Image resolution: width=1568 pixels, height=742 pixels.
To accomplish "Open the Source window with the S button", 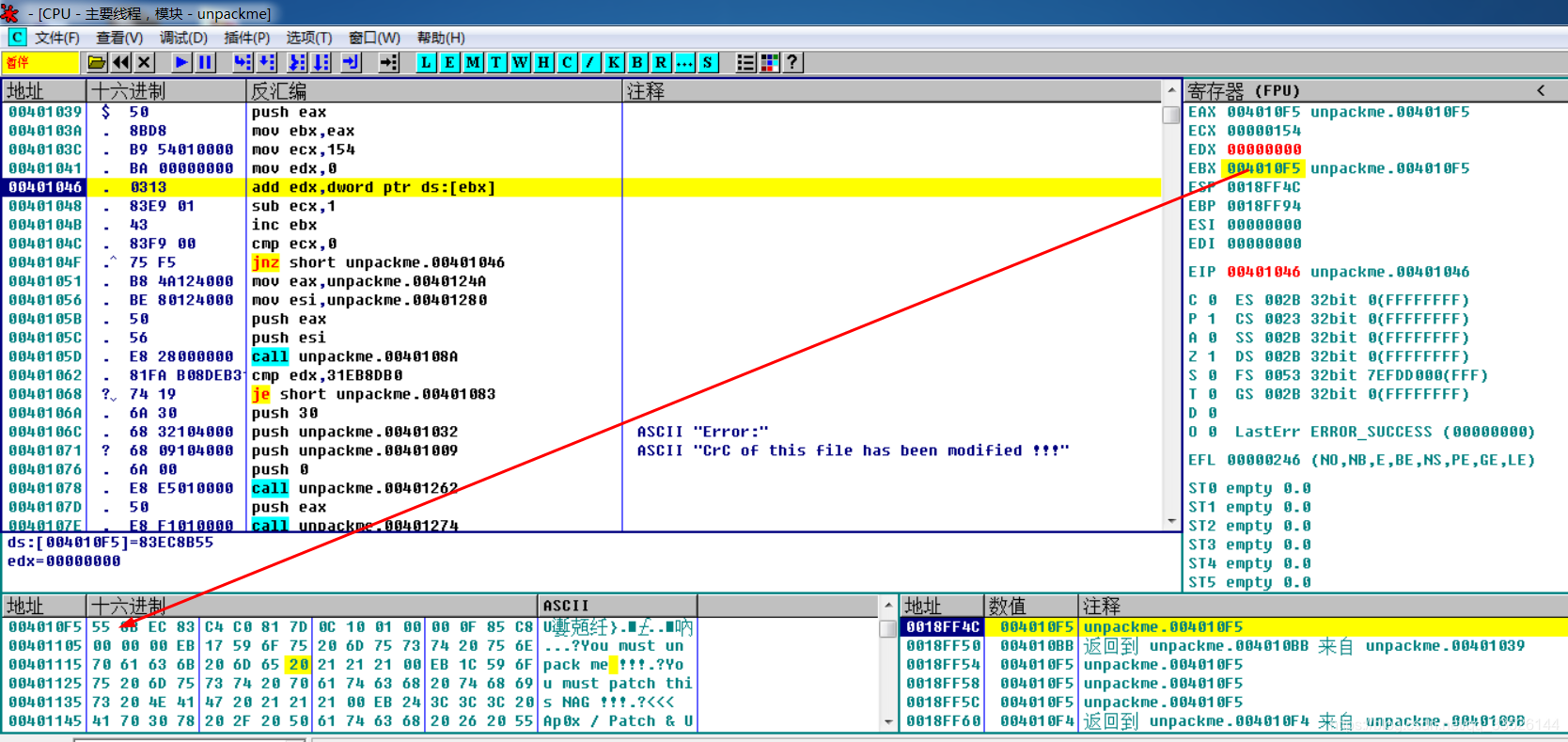I will click(709, 63).
